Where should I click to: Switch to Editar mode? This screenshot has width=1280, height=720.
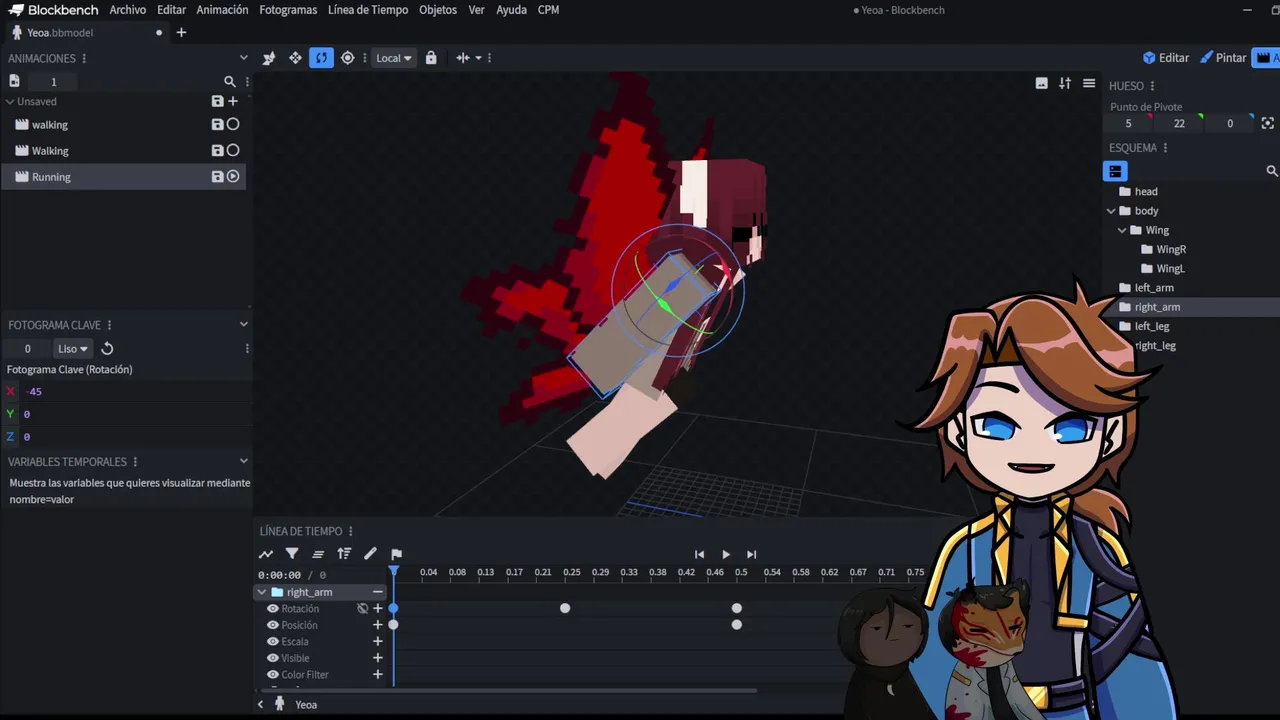[1166, 58]
